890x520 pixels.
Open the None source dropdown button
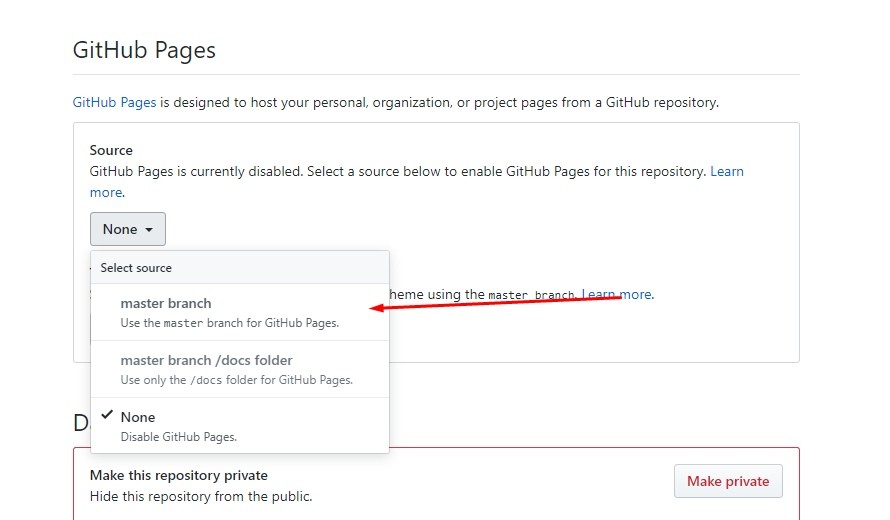pos(128,229)
